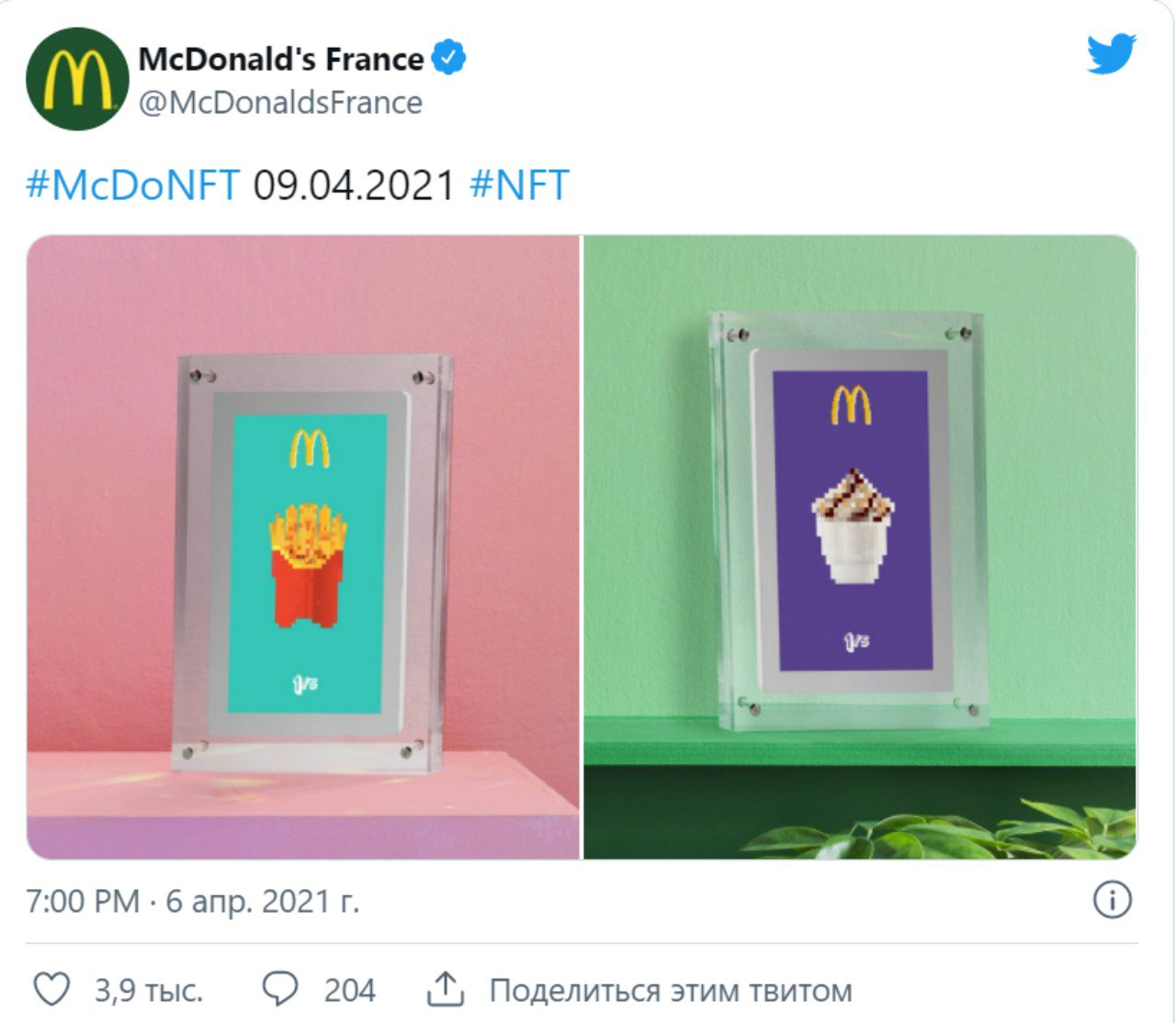Click the reply speech bubble icon
This screenshot has height=1023, width=1176.
coord(279,989)
